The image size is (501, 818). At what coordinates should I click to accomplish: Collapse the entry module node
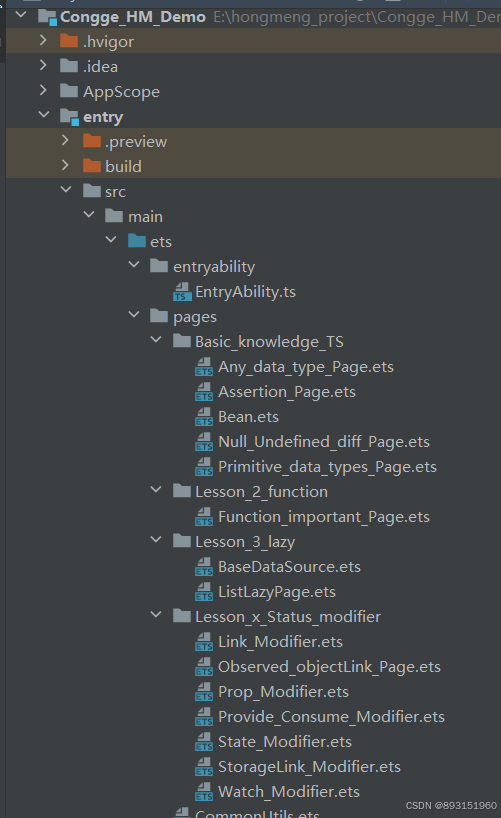44,114
